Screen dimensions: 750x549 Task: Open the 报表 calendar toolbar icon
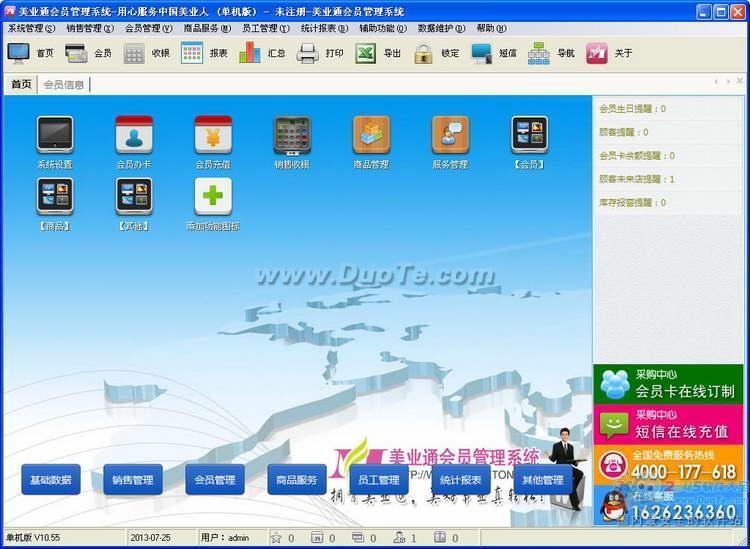(x=192, y=53)
